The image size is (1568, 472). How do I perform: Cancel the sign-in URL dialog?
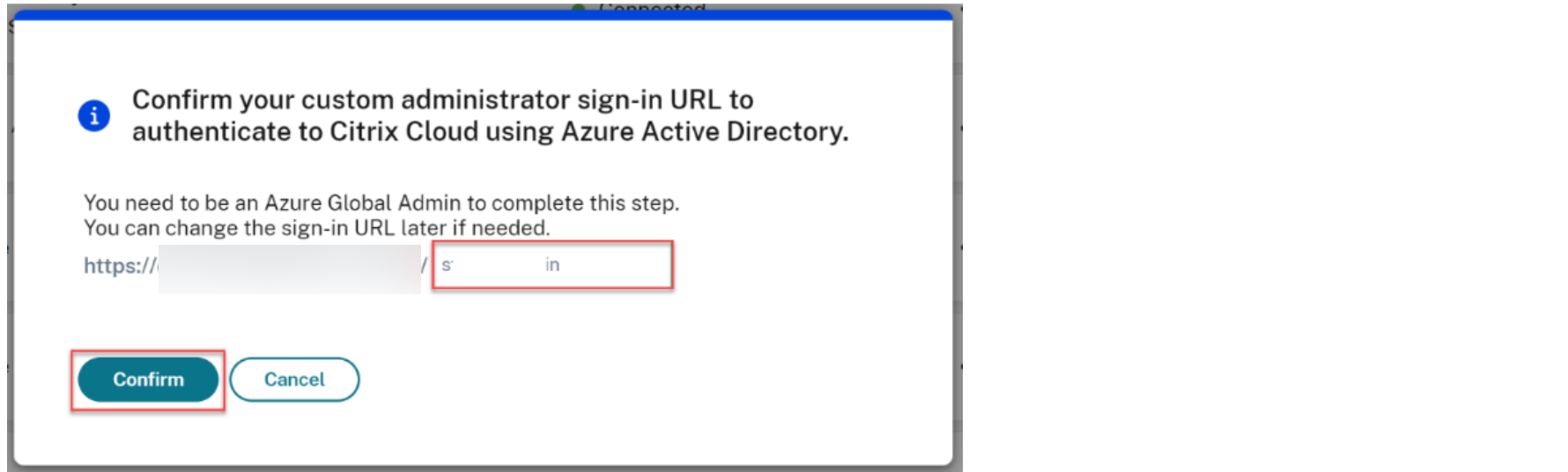(x=294, y=380)
